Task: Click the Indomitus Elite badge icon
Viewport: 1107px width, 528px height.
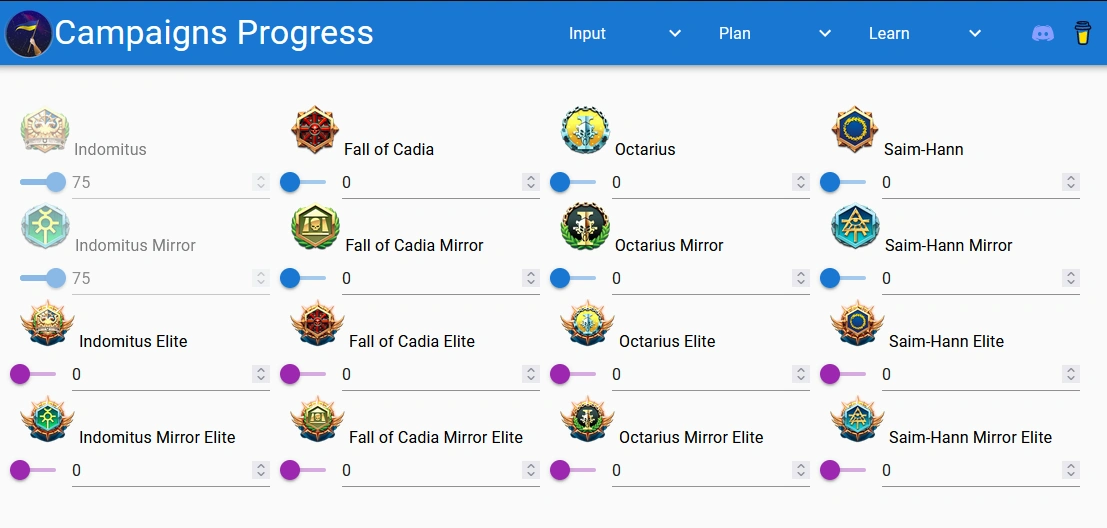Action: pyautogui.click(x=47, y=323)
